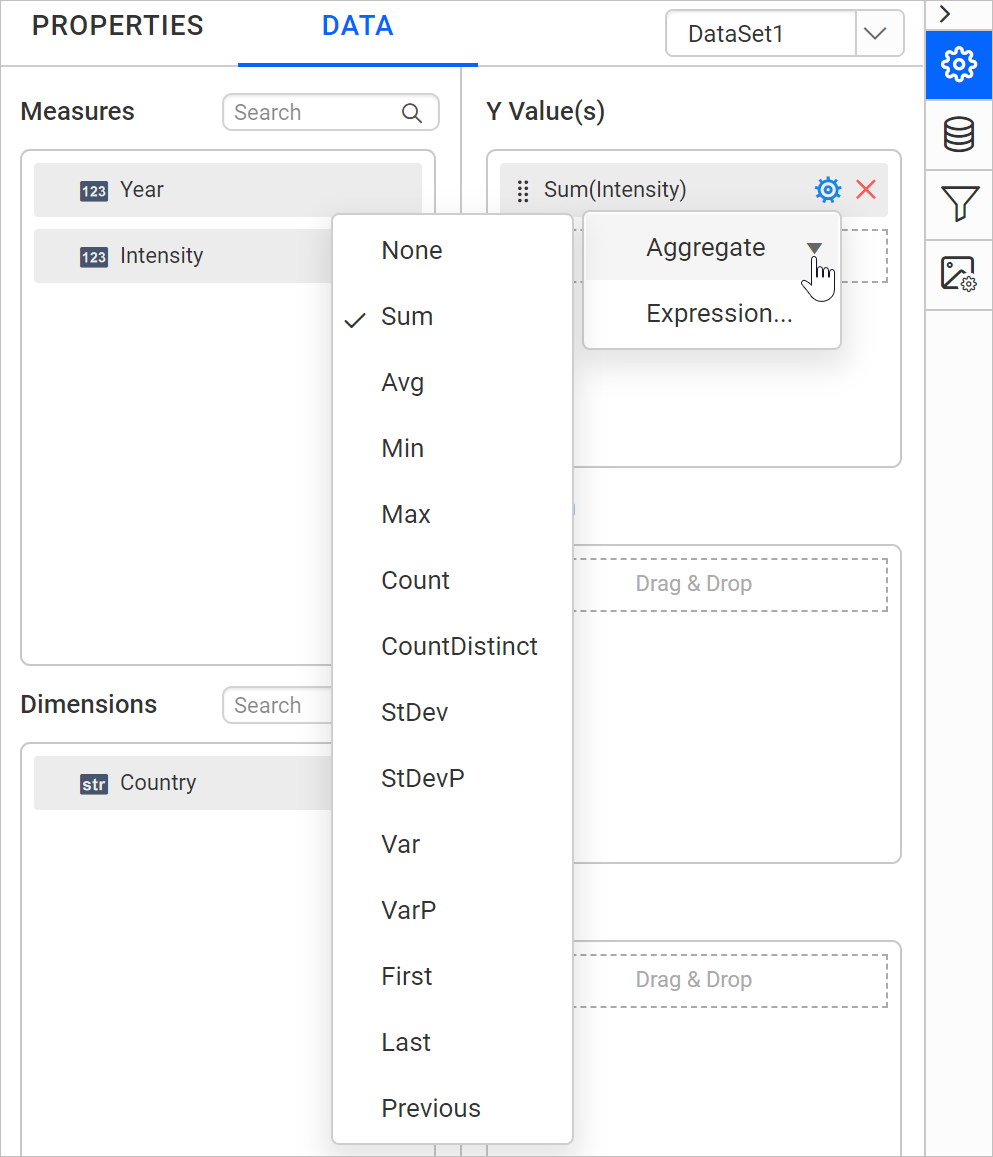
Task: Click the gear icon at top of sidebar
Action: (958, 64)
